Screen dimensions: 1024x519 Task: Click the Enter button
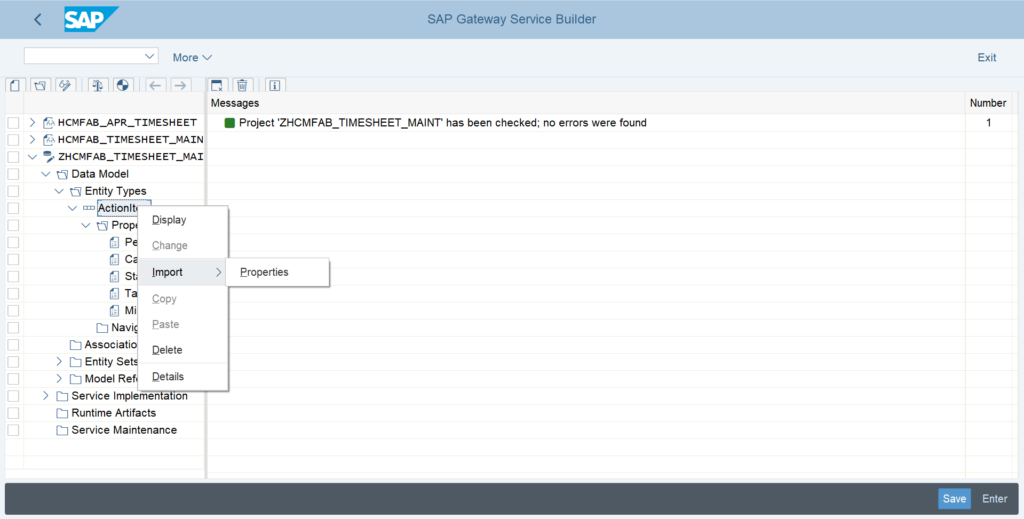[x=995, y=499]
